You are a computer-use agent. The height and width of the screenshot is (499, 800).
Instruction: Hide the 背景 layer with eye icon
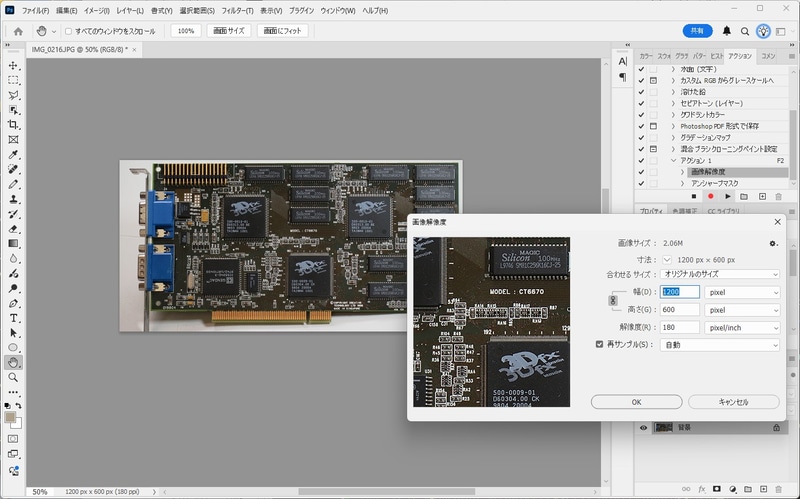coord(643,428)
